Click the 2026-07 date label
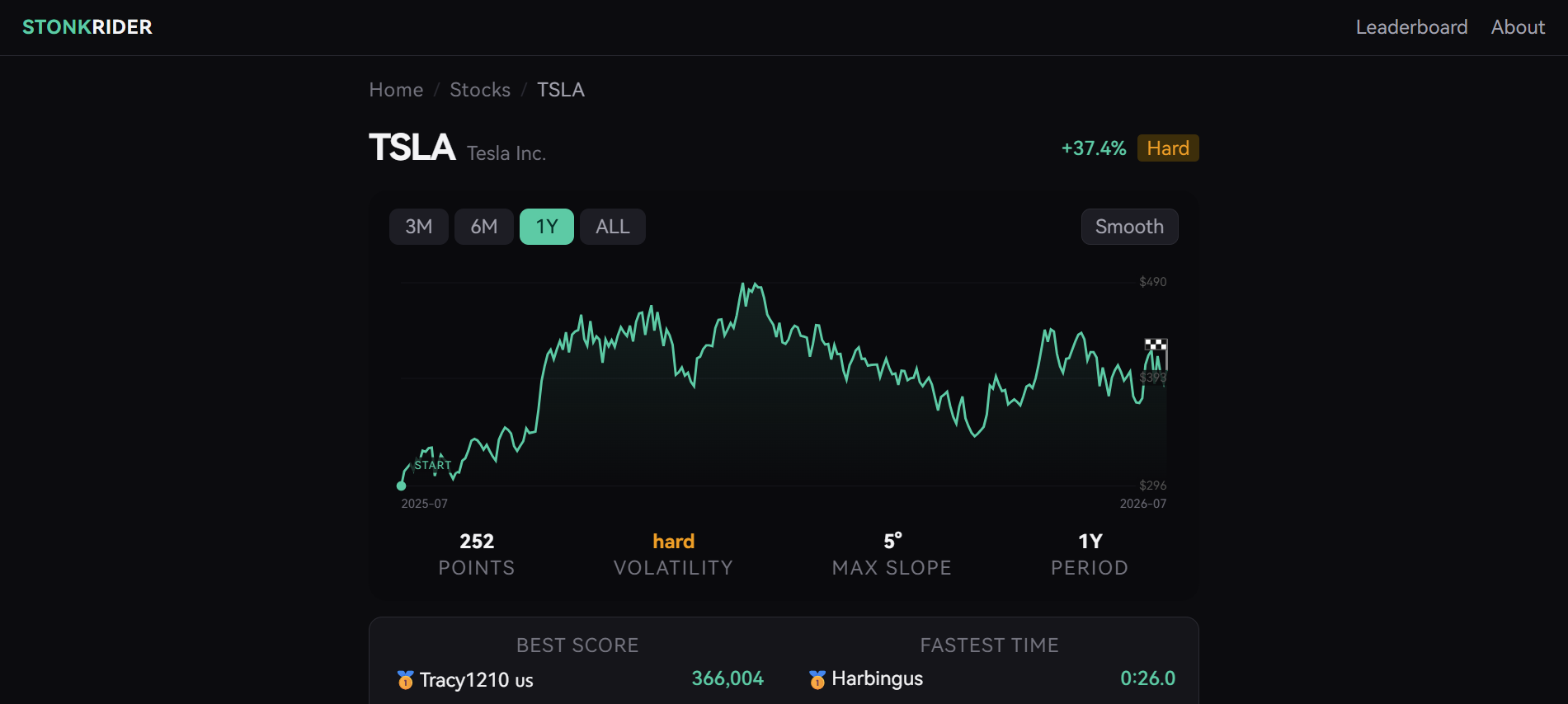 1143,504
